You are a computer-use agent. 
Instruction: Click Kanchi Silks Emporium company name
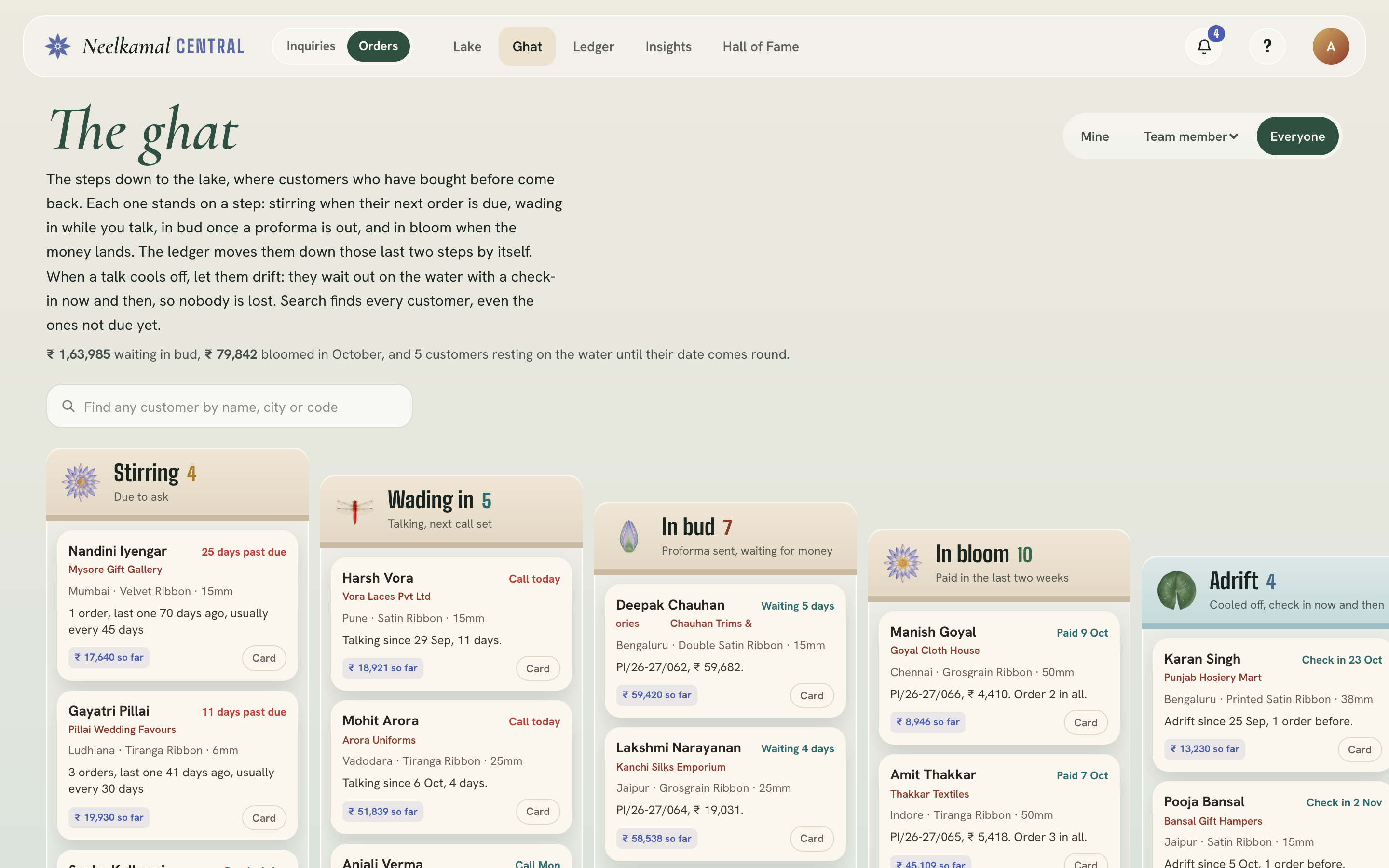pos(671,767)
